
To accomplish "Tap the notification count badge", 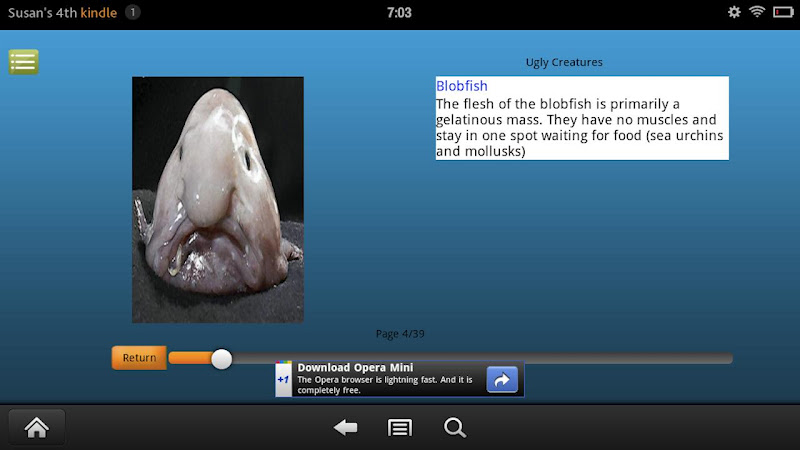I will pos(133,12).
